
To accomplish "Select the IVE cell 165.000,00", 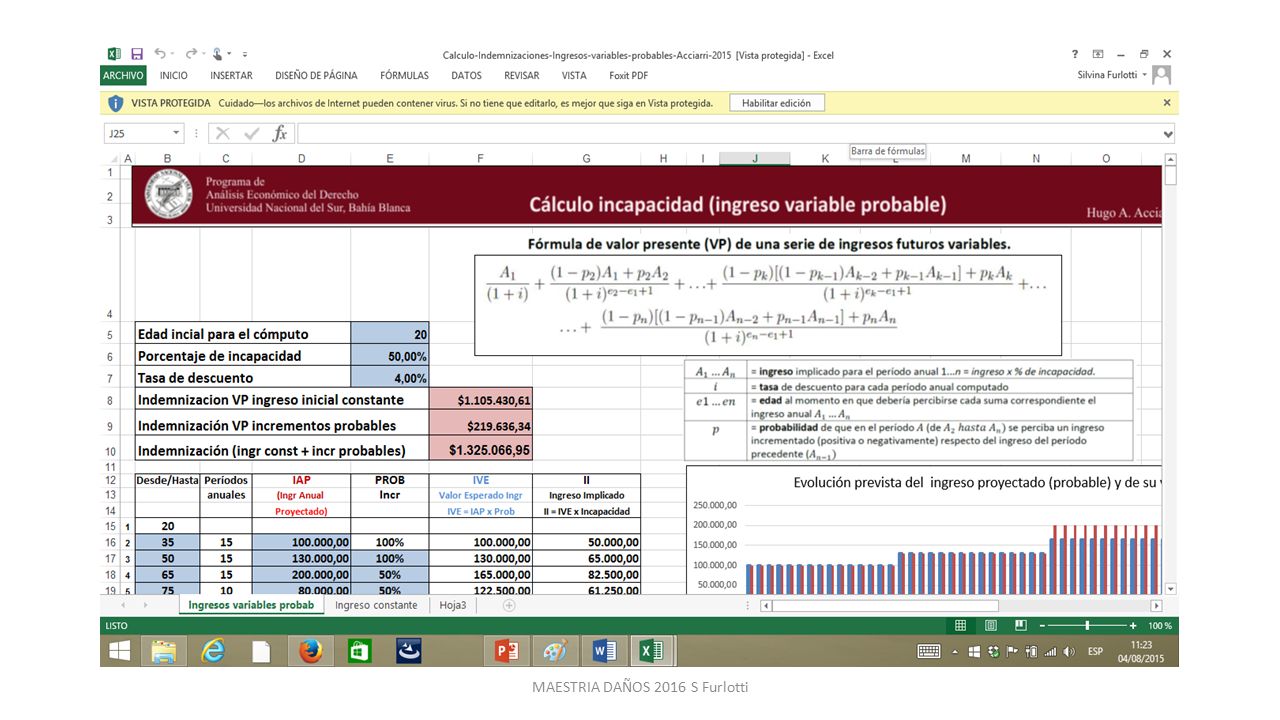I will coord(481,575).
